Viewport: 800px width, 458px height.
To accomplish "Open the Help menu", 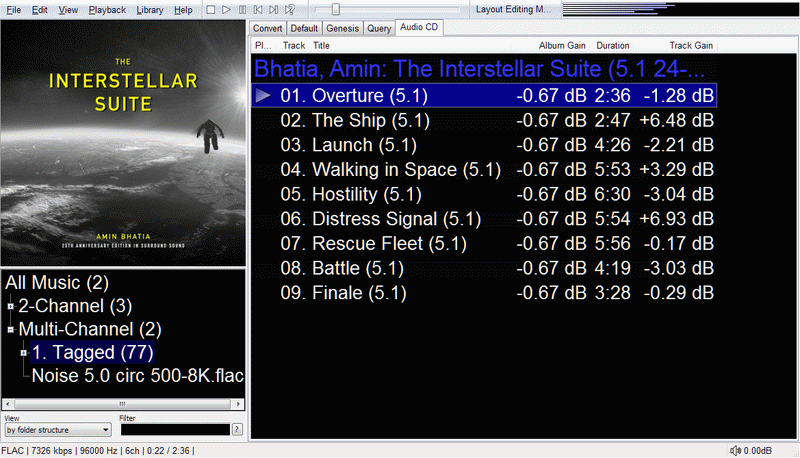I will click(183, 10).
